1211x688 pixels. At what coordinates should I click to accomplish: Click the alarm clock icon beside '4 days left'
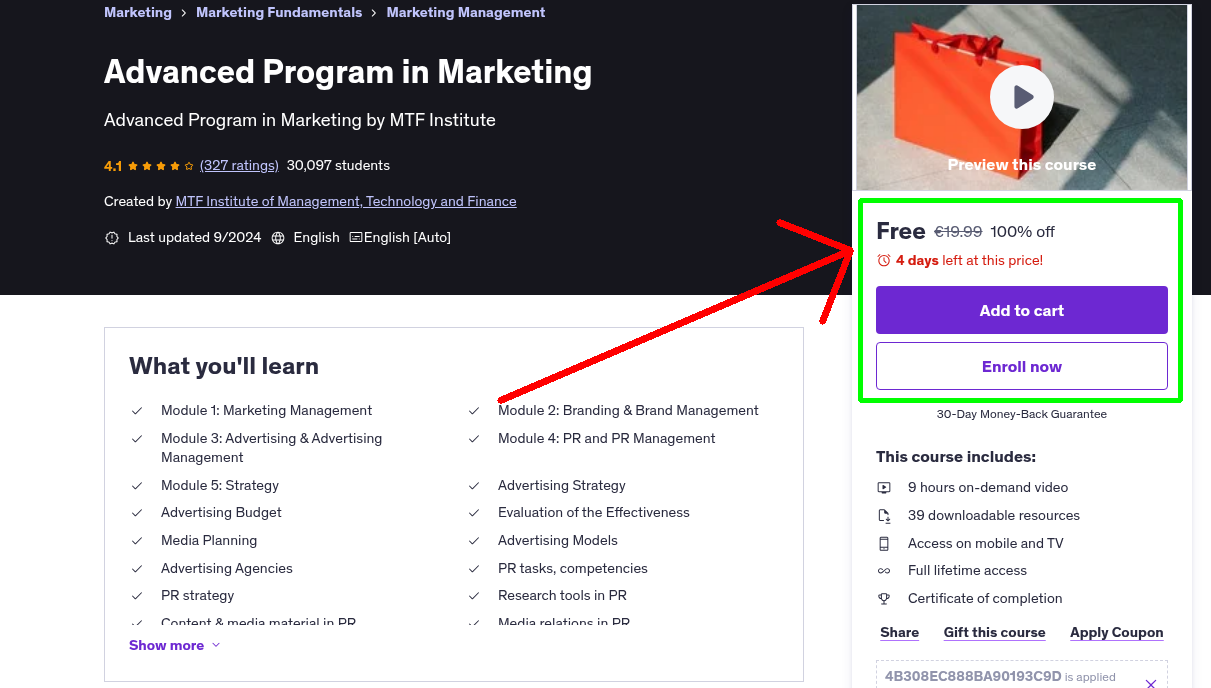884,260
